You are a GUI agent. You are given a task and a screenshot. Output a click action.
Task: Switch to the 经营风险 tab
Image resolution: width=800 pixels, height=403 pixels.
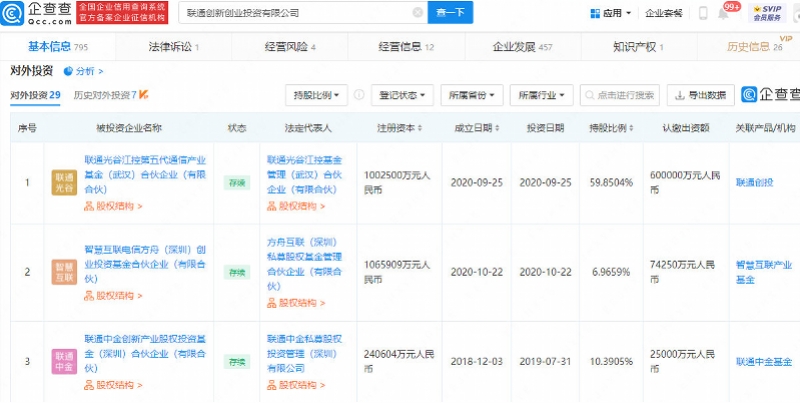[290, 47]
